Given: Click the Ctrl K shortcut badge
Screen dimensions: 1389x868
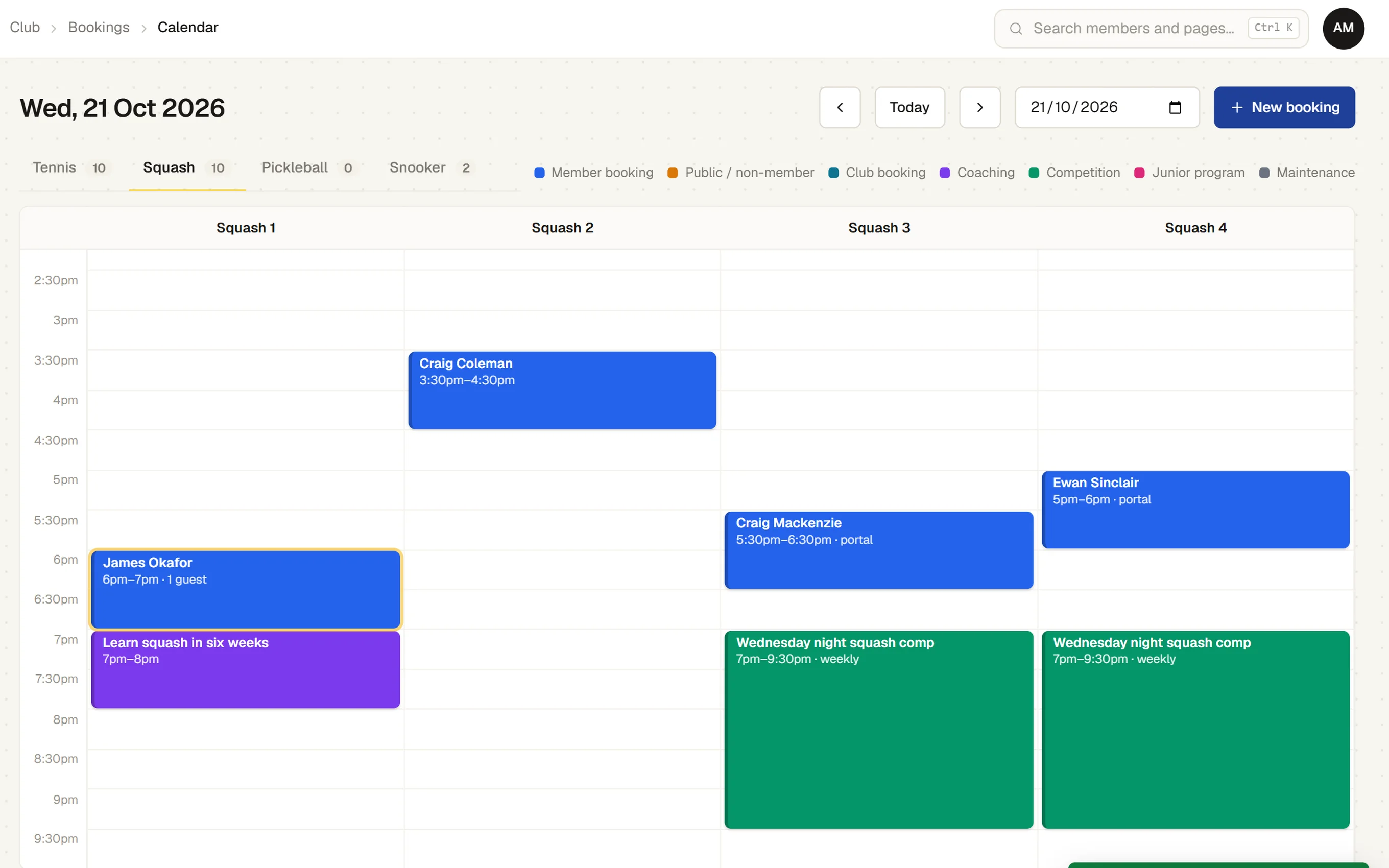Looking at the screenshot, I should point(1273,28).
